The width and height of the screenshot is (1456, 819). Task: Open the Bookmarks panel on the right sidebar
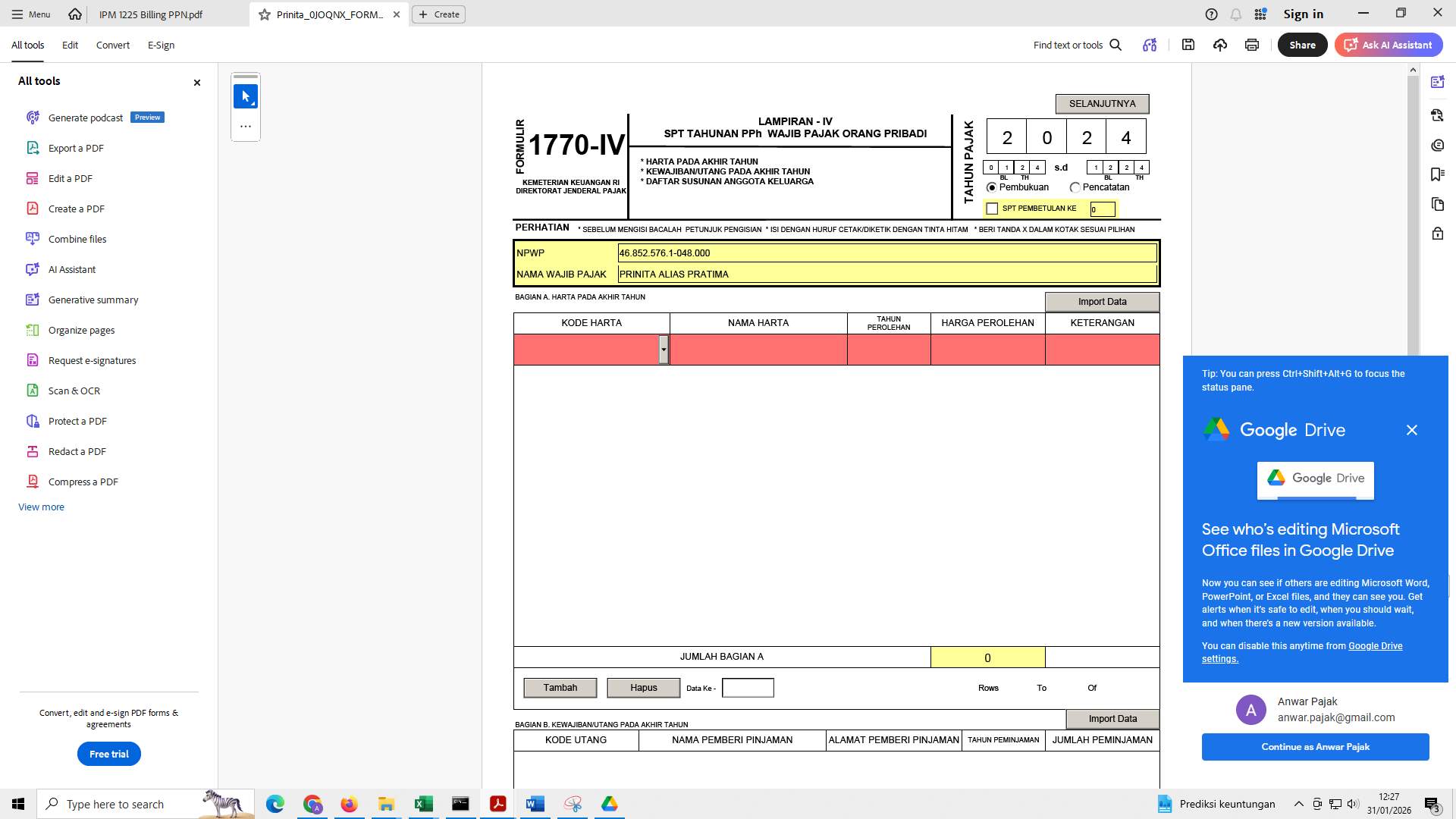pos(1438,174)
